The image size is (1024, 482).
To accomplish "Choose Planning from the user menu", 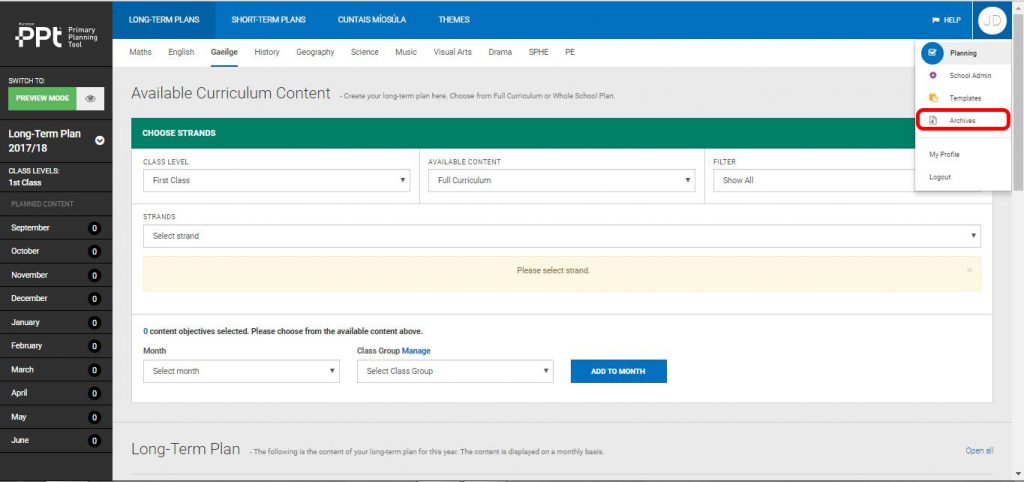I will 963,53.
